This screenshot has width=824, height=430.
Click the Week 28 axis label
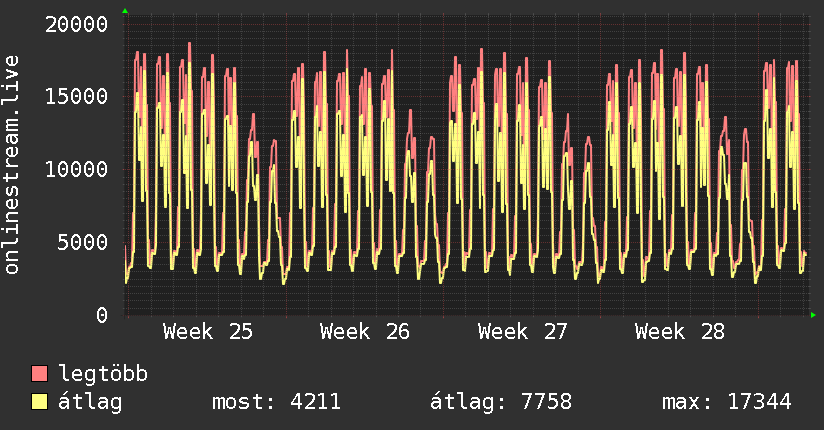[x=679, y=332]
